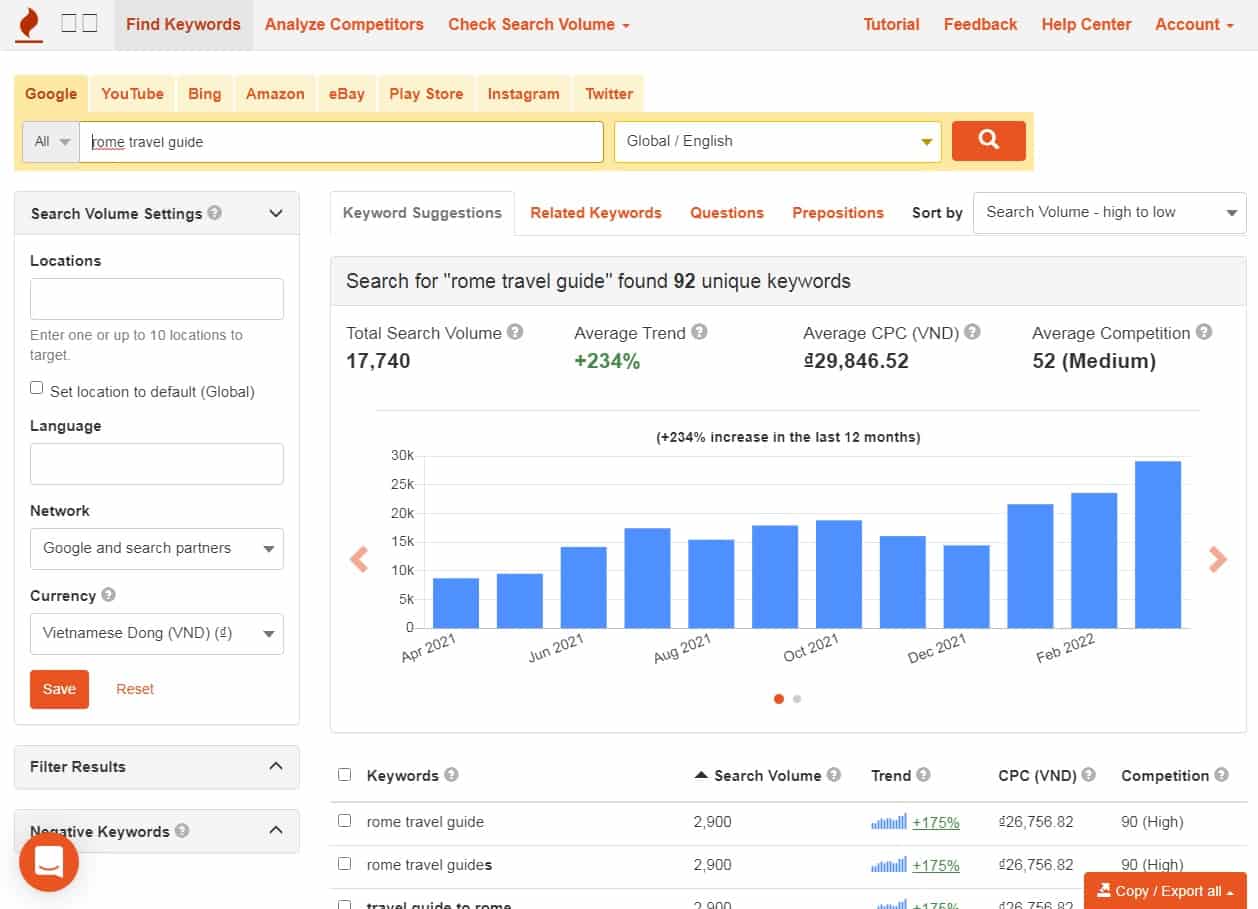Switch to the Instagram tab
Screen dimensions: 1258x909
pyautogui.click(x=523, y=93)
